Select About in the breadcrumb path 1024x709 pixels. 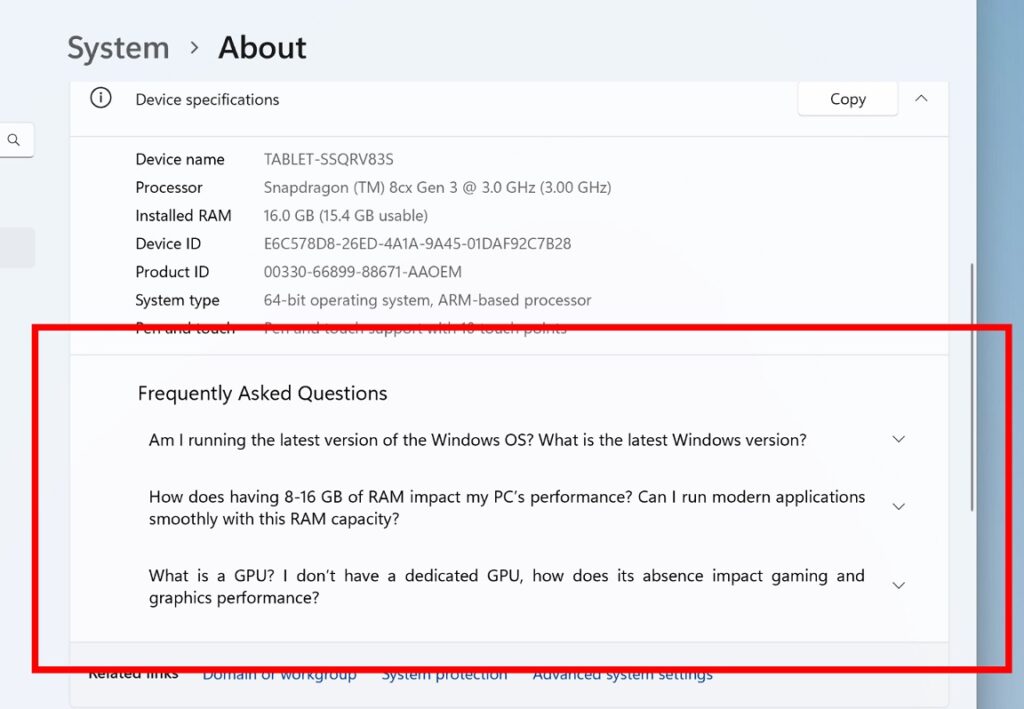[x=262, y=47]
